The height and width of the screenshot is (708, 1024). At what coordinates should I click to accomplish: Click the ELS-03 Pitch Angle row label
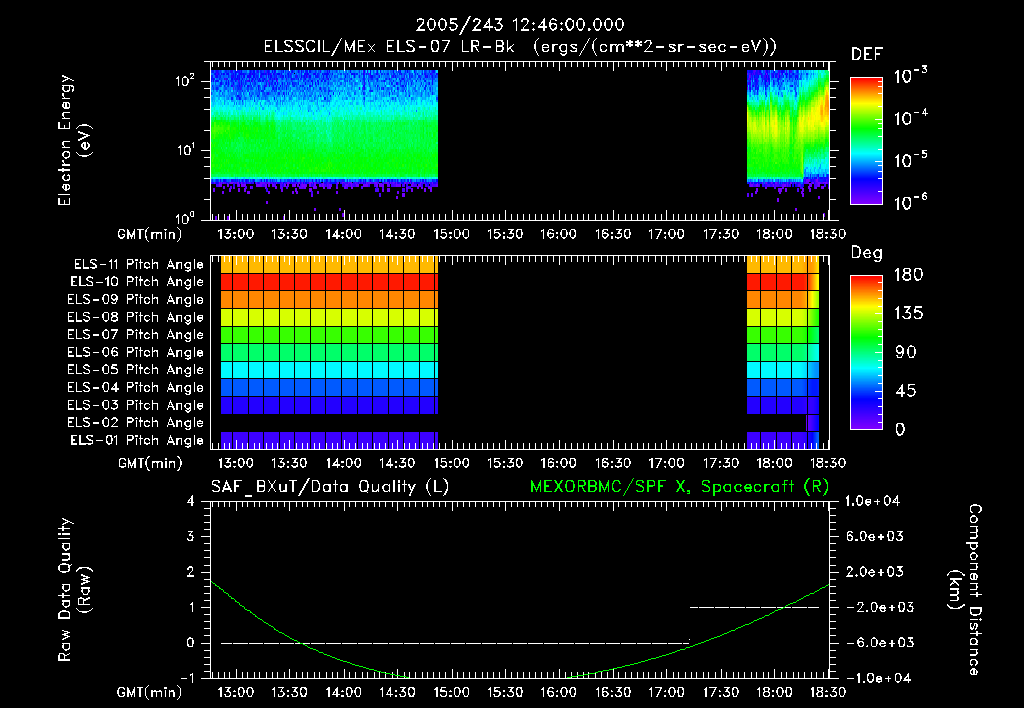pyautogui.click(x=136, y=405)
